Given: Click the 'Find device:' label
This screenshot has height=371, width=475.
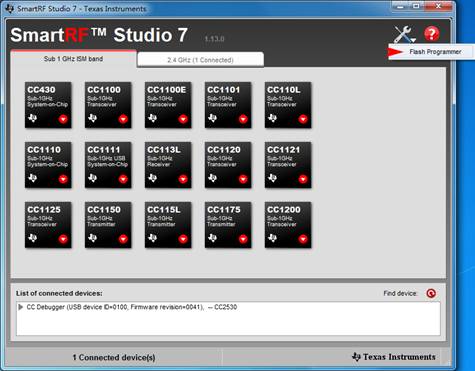Looking at the screenshot, I should click(x=400, y=293).
